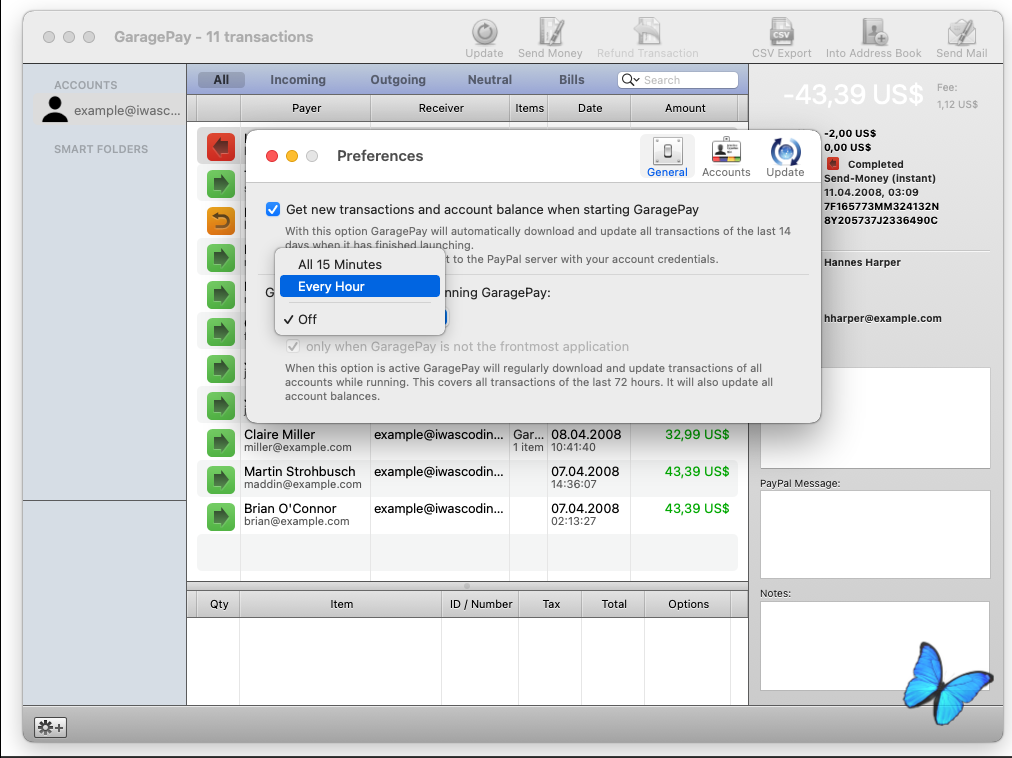Click into the Notes text field

875,646
